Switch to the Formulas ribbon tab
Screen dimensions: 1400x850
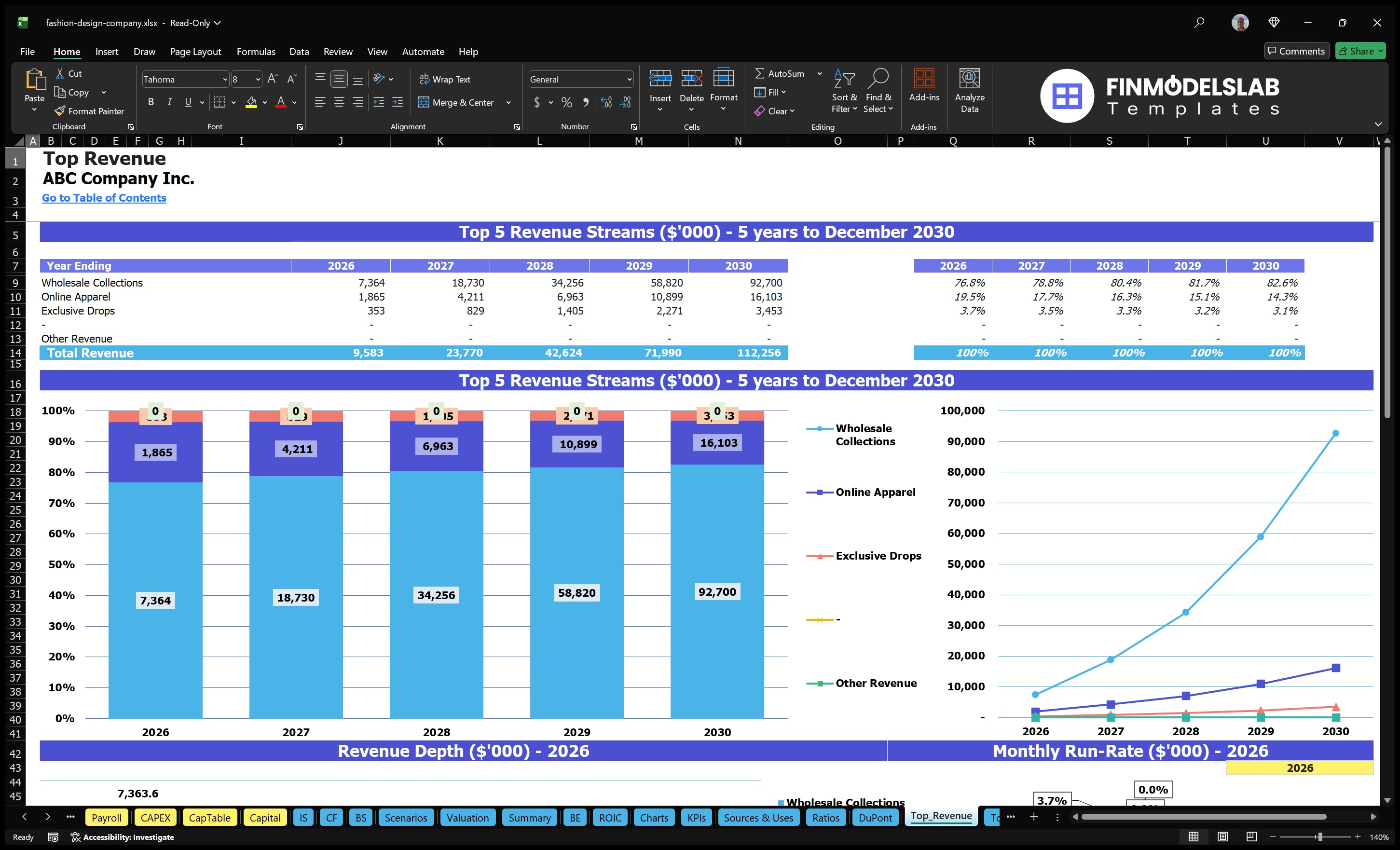[x=256, y=51]
